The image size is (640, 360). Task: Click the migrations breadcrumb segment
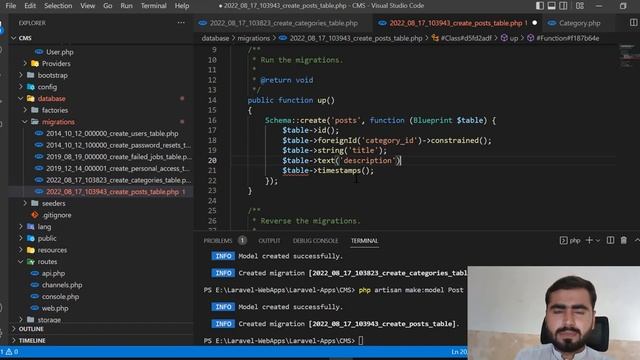[x=253, y=38]
